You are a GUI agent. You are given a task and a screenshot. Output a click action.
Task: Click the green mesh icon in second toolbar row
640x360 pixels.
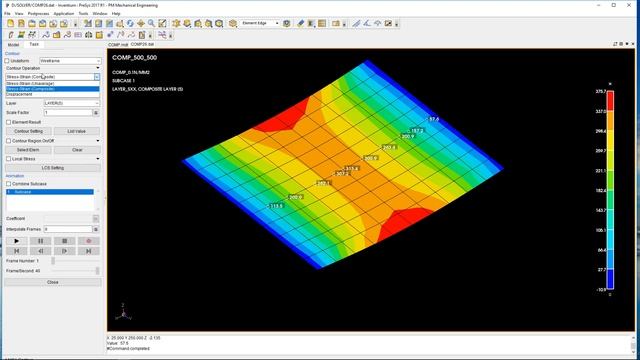coord(21,35)
